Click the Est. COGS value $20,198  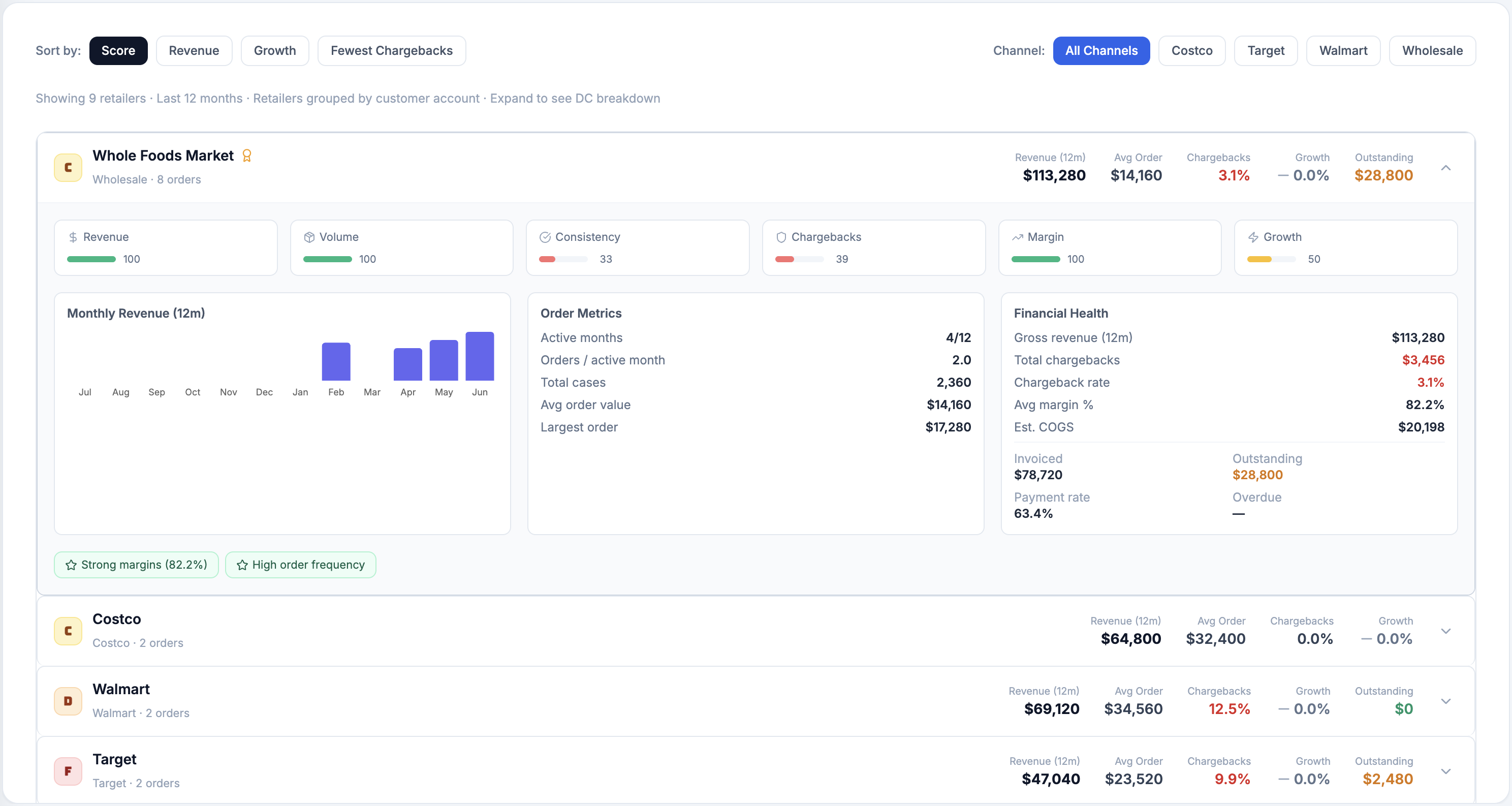[x=1421, y=427]
